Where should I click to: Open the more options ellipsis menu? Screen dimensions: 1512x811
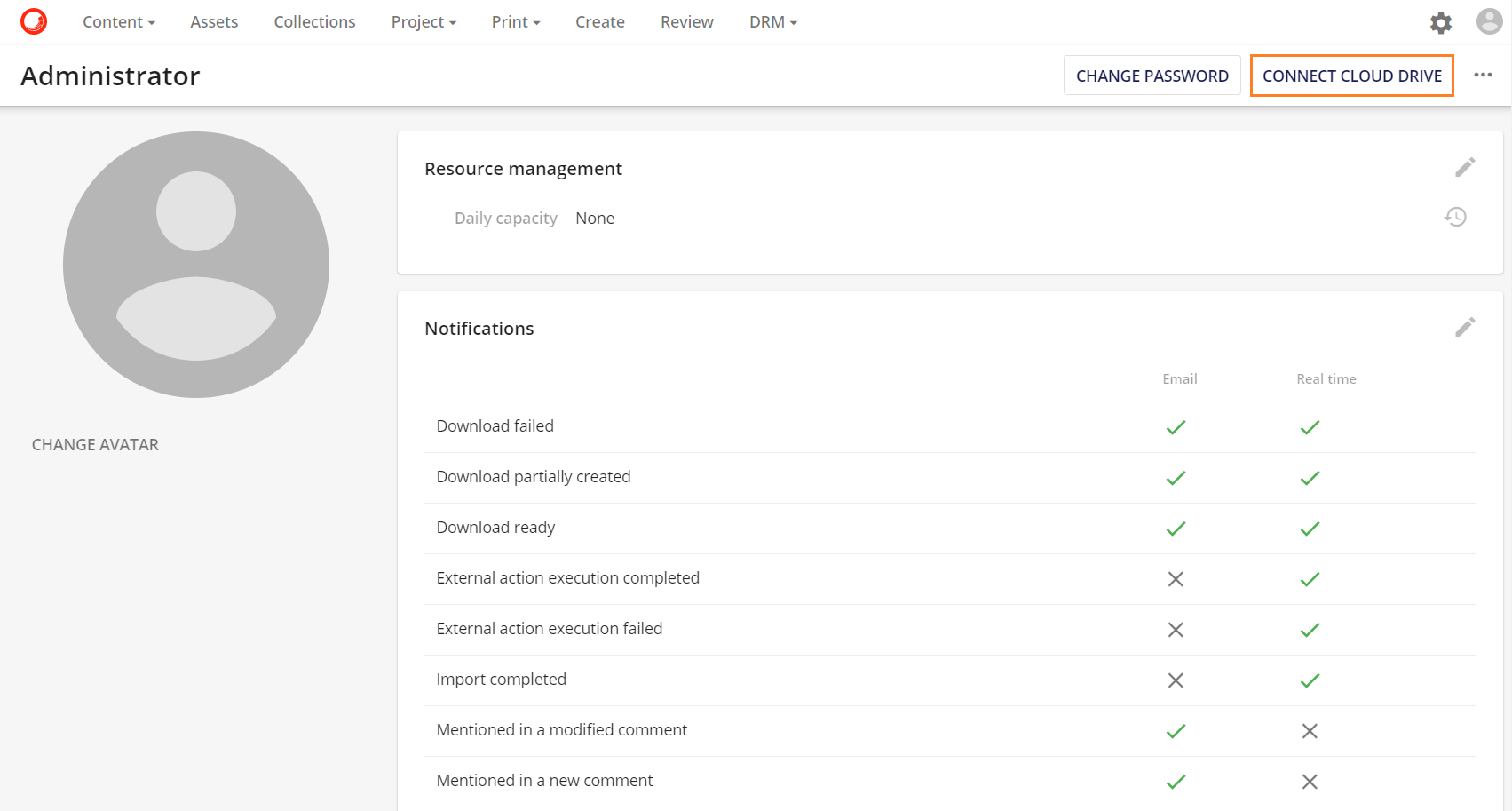tap(1483, 75)
